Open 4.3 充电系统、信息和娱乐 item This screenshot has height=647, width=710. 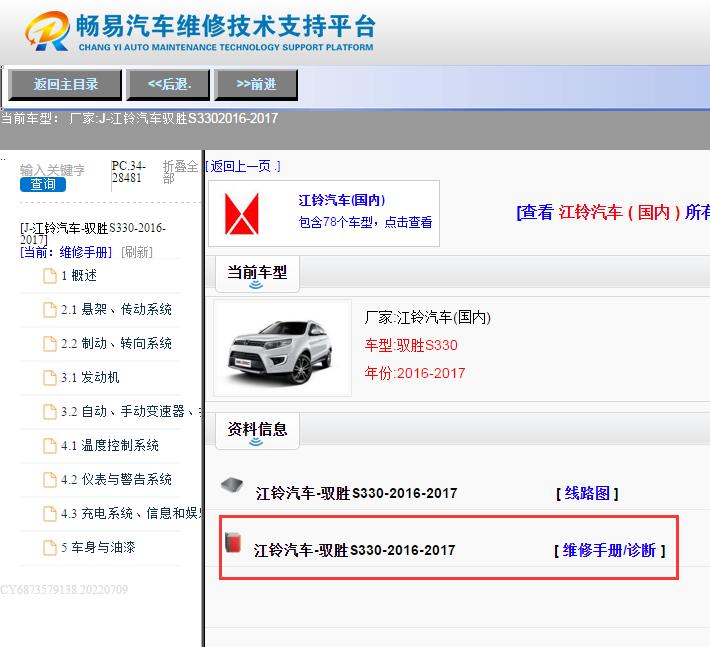pos(131,513)
